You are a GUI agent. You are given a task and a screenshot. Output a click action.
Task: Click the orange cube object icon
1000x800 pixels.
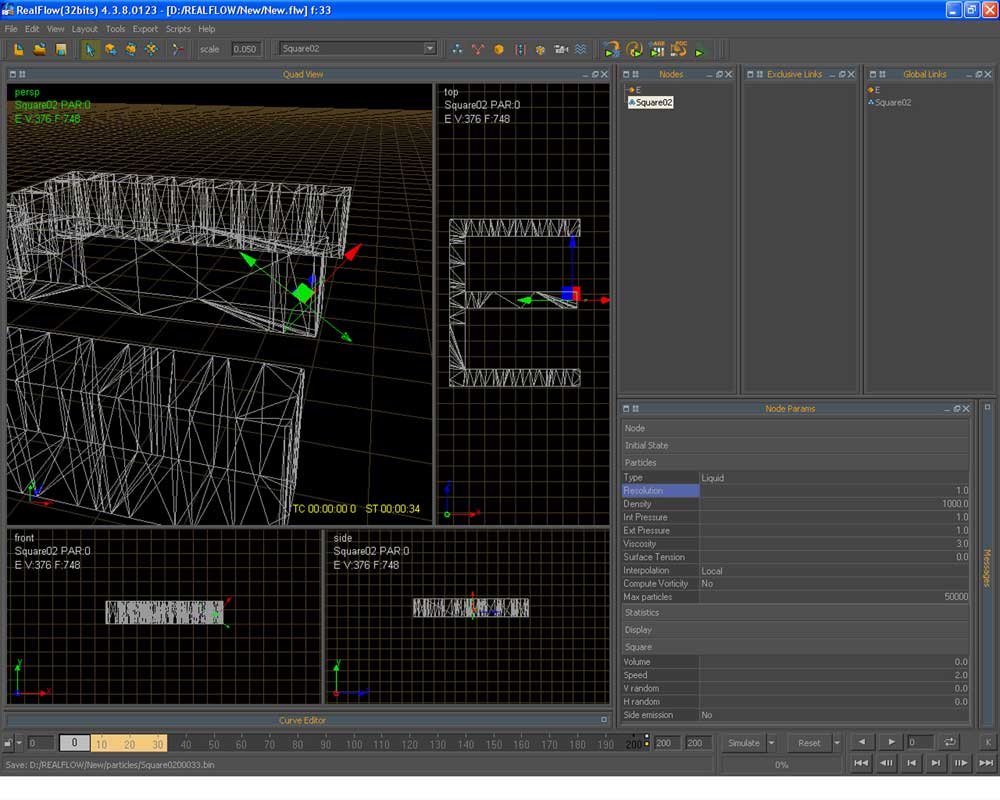pyautogui.click(x=499, y=49)
